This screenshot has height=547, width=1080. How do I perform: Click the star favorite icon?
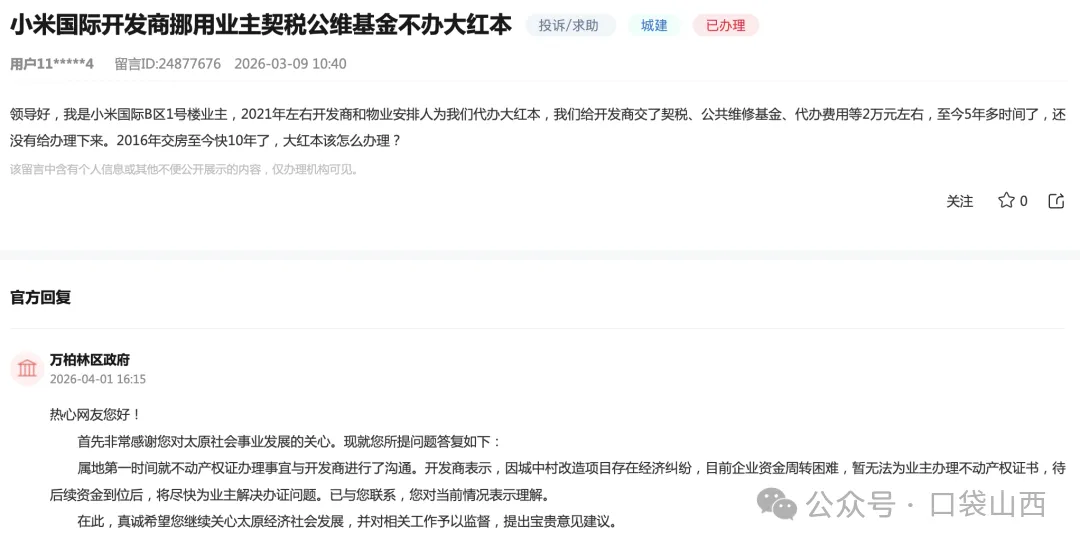1006,200
